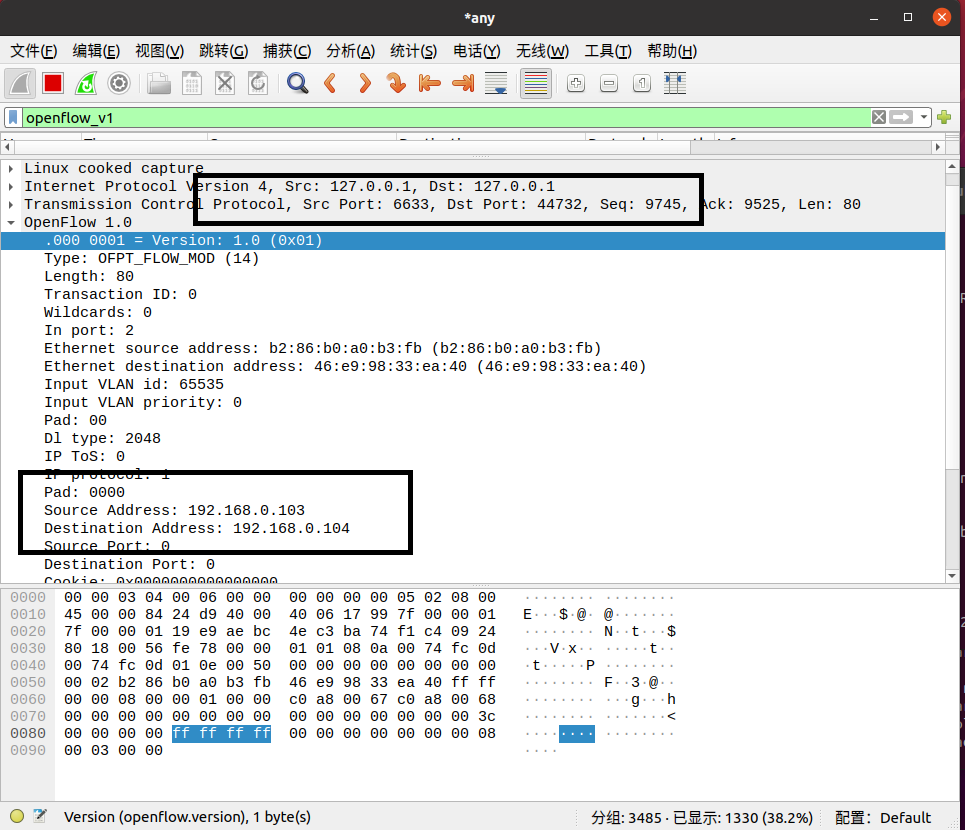
Task: Open the 文件(F) menu
Action: point(34,51)
